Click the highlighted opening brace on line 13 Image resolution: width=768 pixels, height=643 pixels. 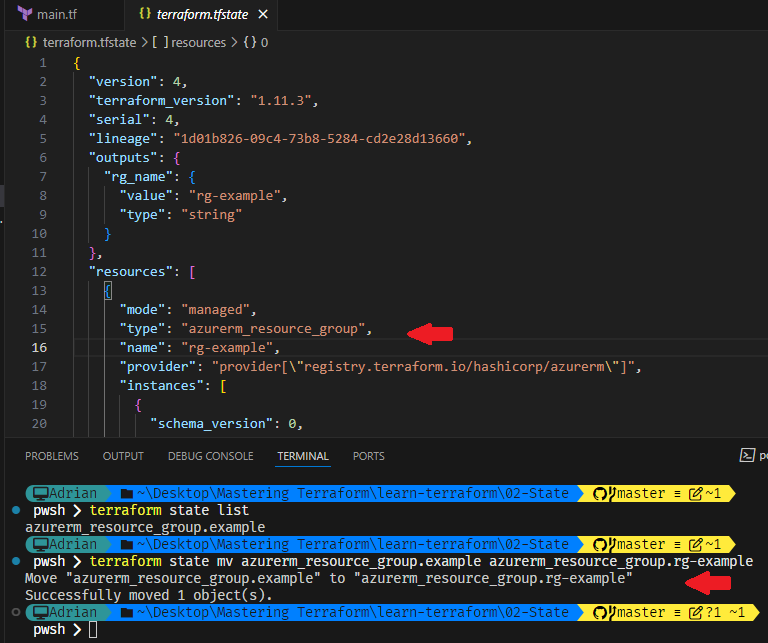108,291
